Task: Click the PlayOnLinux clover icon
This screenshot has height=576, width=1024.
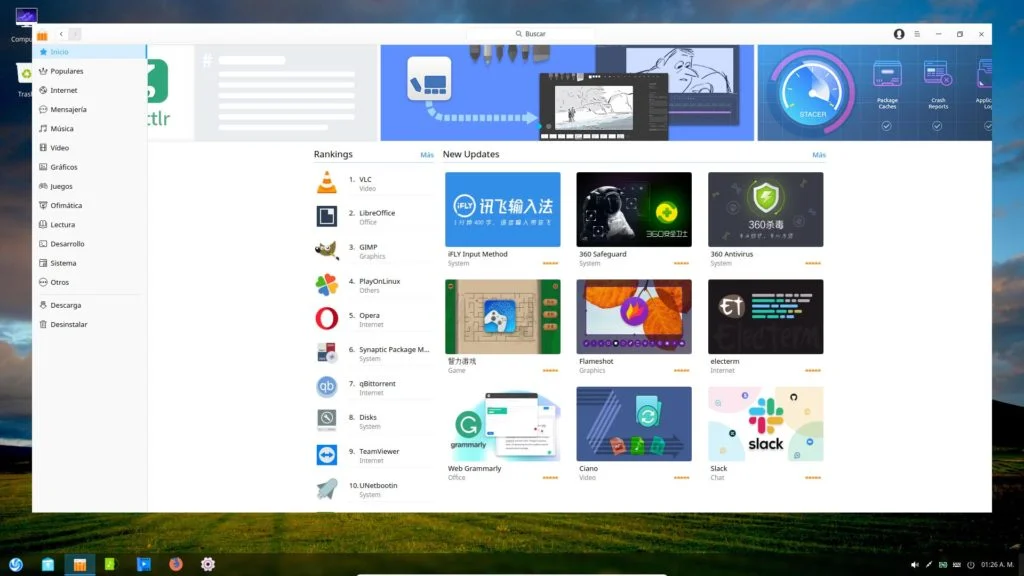Action: [327, 285]
